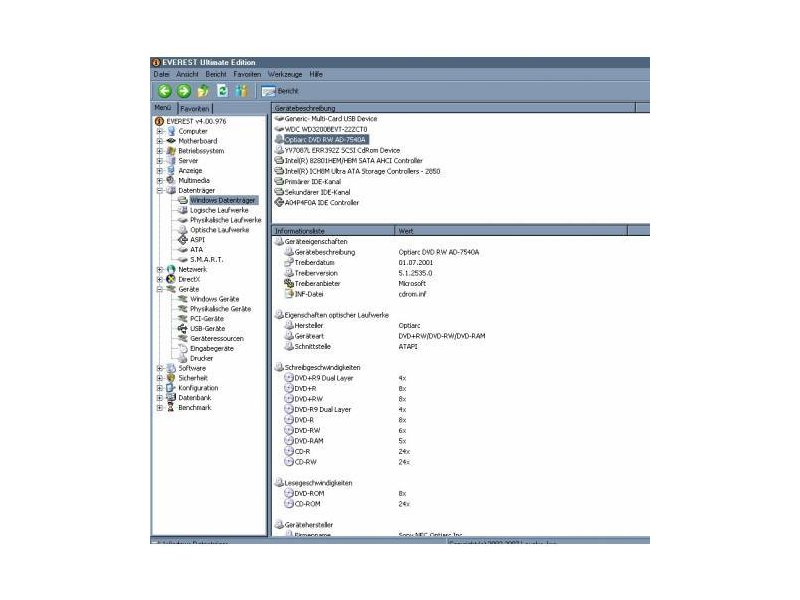800x600 pixels.
Task: Expand the Motherboard tree node
Action: coord(160,141)
